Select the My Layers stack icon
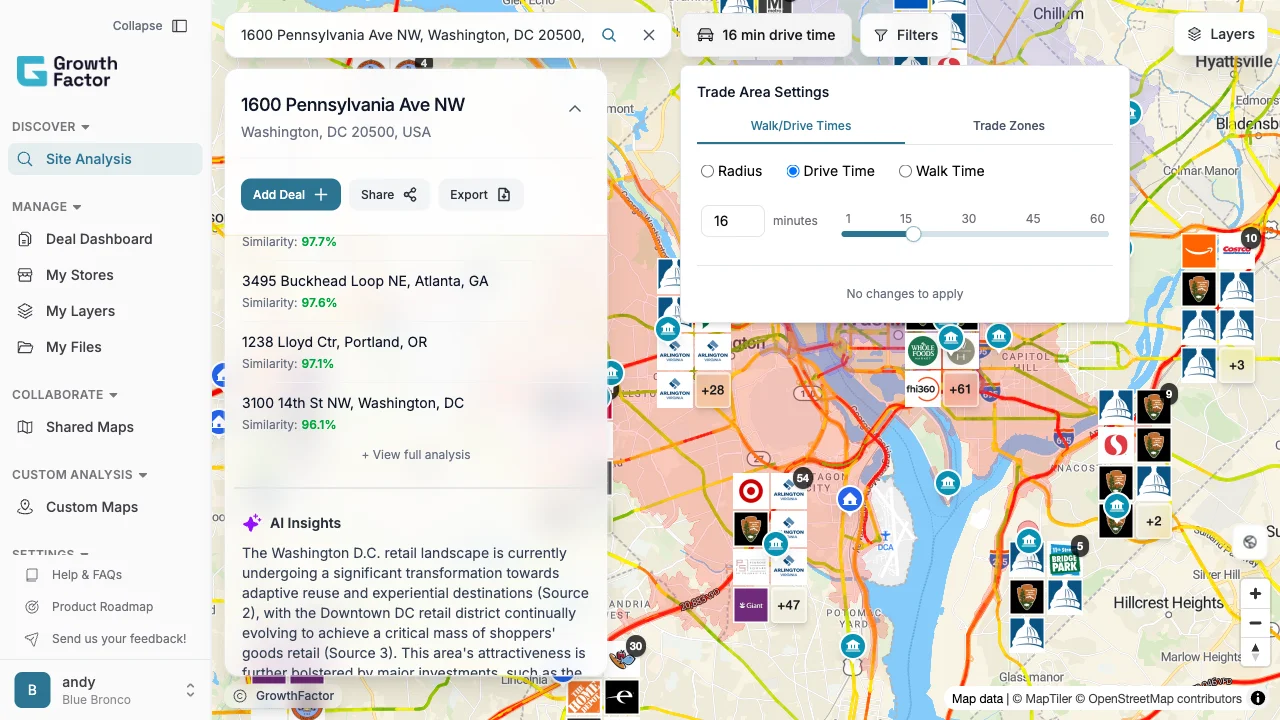 22,311
